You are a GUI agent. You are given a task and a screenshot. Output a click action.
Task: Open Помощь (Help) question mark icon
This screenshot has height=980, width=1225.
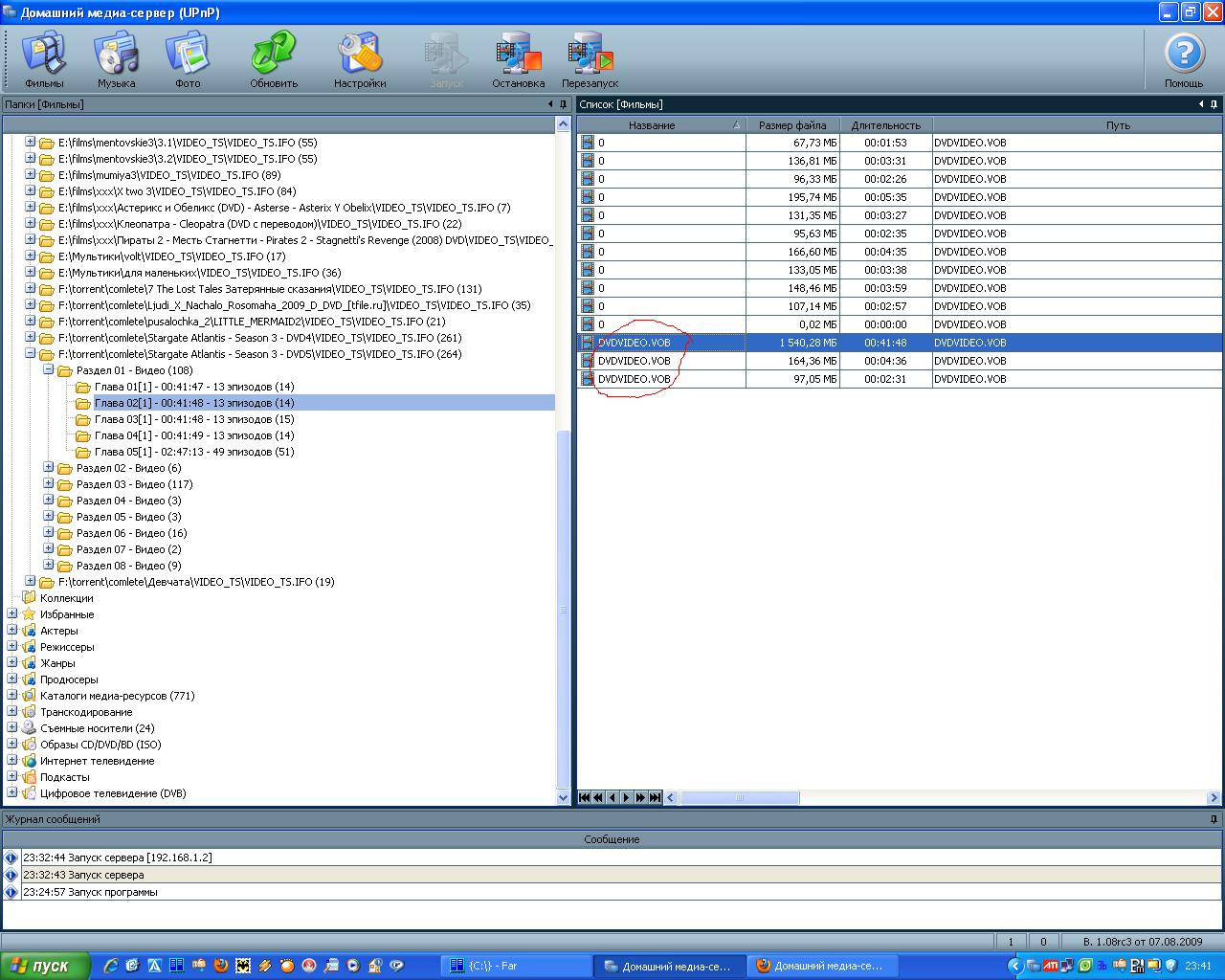(x=1183, y=59)
